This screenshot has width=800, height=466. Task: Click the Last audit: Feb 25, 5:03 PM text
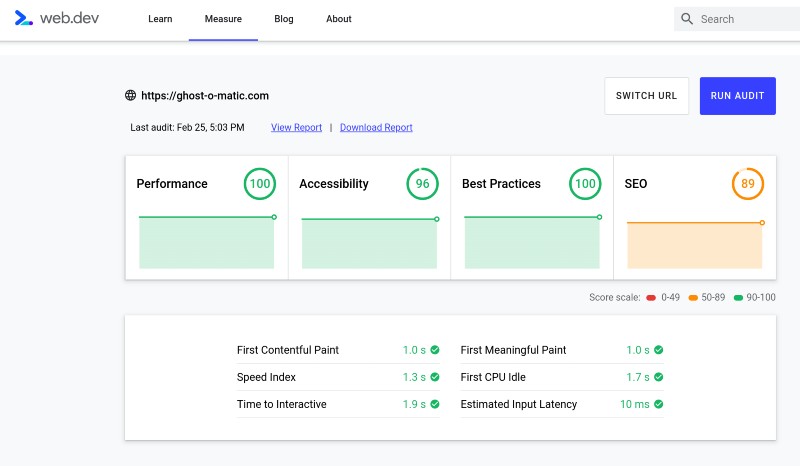pos(187,127)
